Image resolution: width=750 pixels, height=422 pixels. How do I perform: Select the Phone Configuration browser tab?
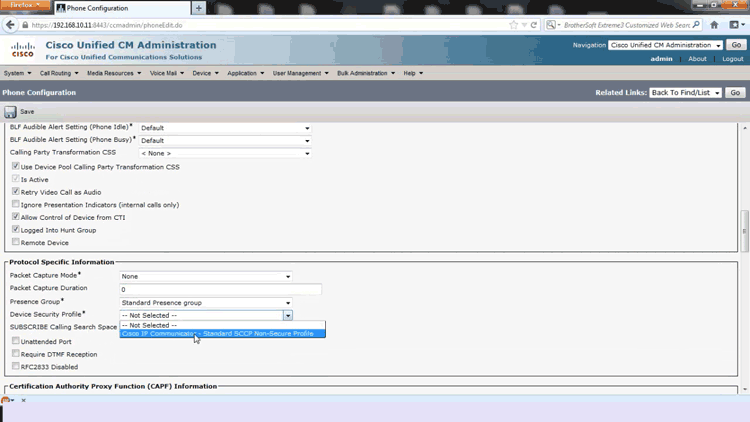tap(122, 8)
